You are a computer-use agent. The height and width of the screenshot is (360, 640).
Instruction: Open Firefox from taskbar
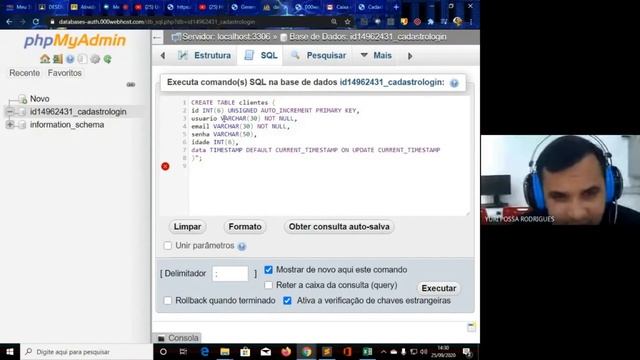click(286, 351)
